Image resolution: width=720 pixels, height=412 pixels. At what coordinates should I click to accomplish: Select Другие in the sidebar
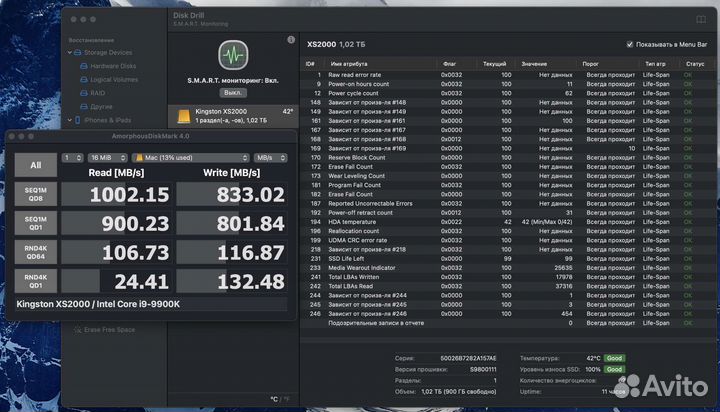click(101, 107)
